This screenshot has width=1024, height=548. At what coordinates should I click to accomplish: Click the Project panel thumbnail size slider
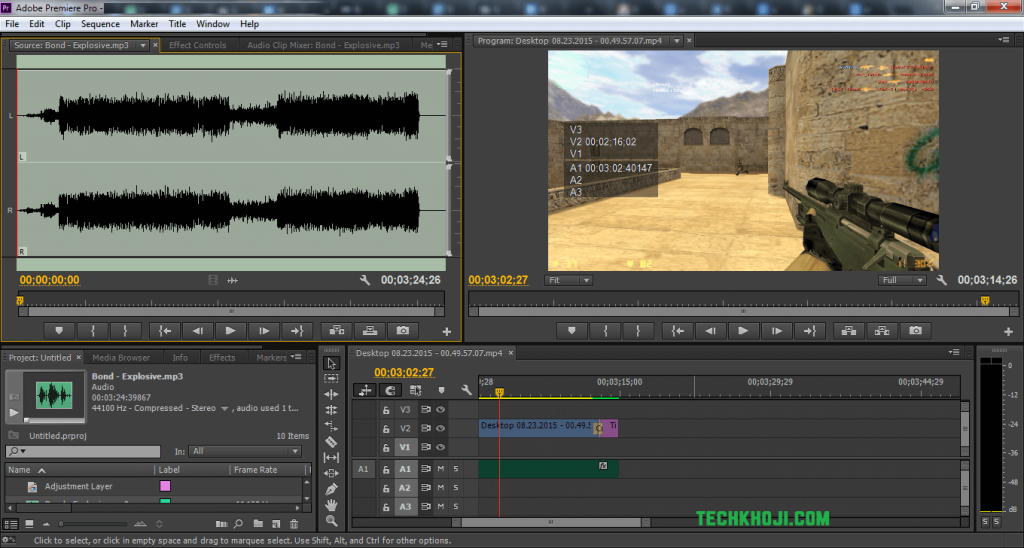coord(93,524)
